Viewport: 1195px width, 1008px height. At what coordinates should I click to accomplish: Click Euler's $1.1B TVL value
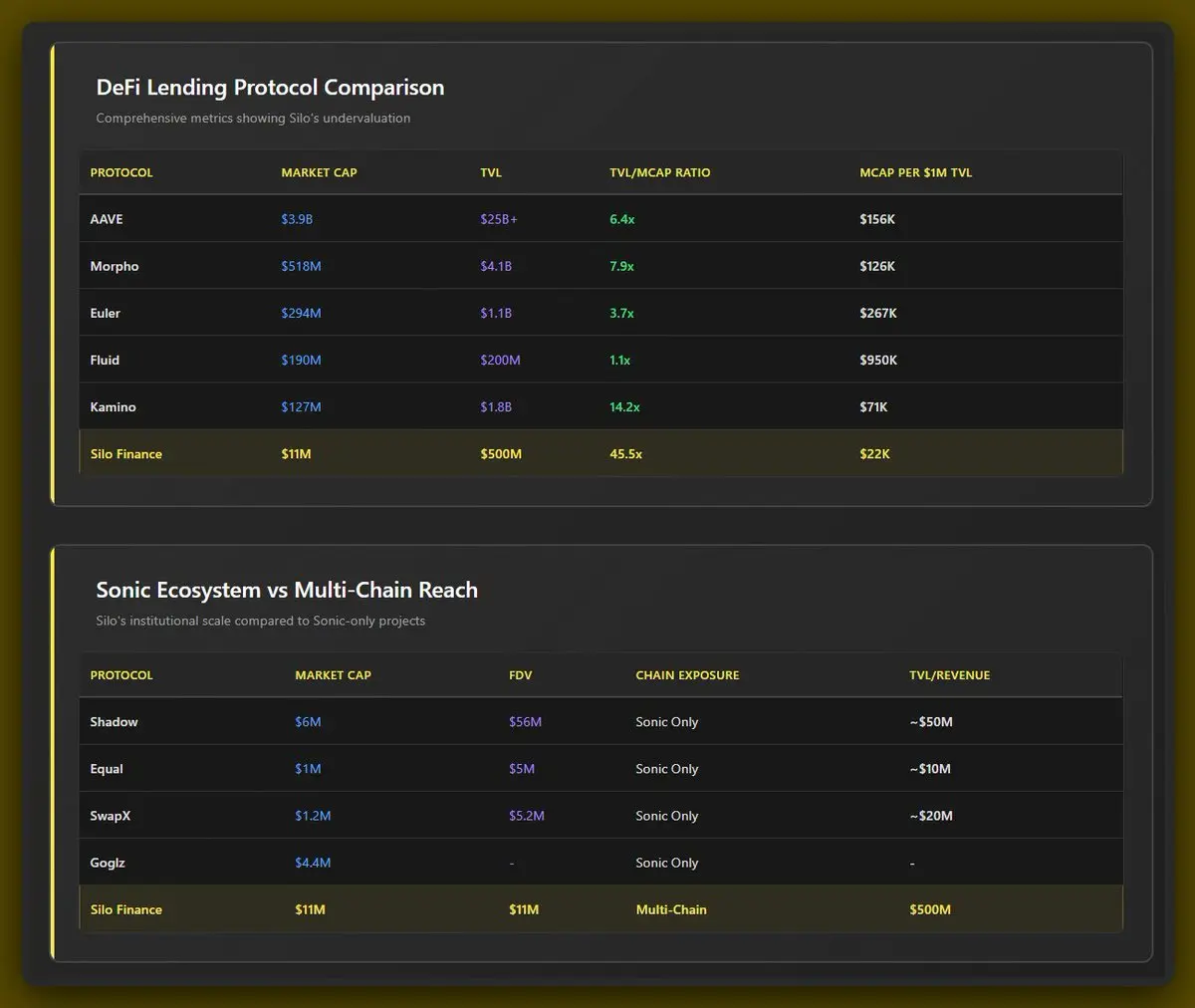point(496,313)
